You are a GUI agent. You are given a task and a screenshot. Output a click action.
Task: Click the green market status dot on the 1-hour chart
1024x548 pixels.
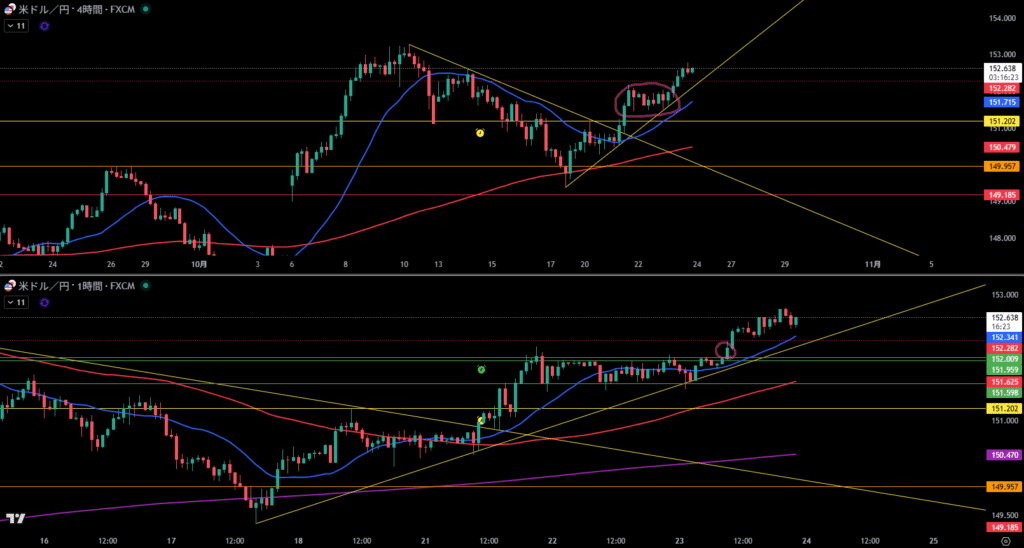tap(146, 285)
